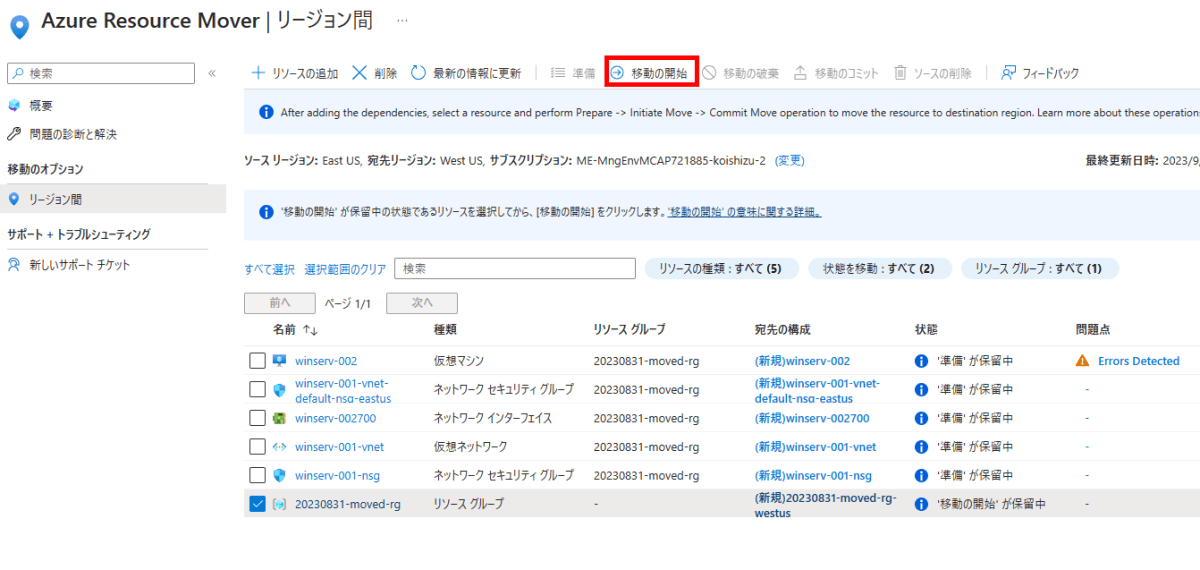Click the trash icon for ソースの削除

pyautogui.click(x=900, y=73)
